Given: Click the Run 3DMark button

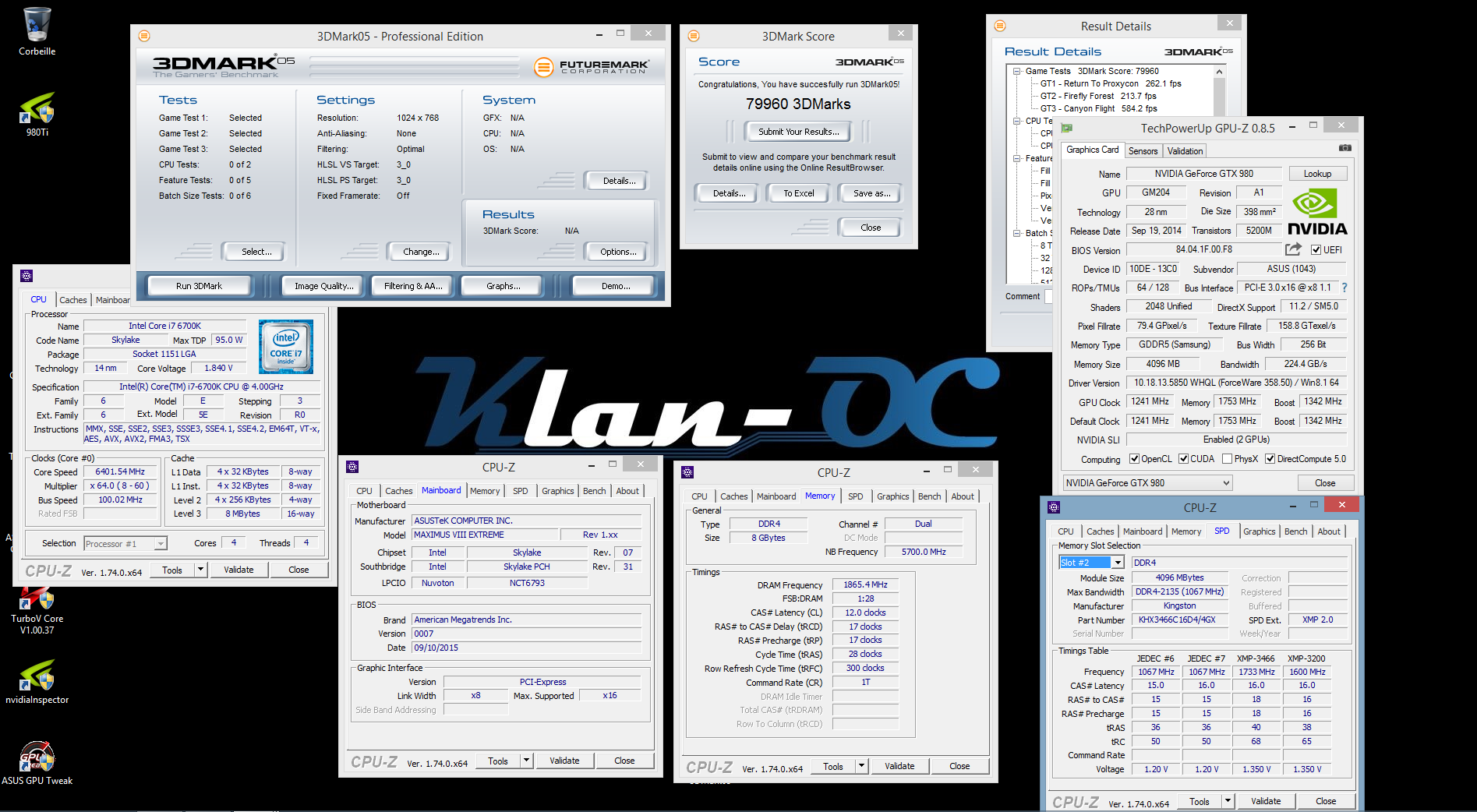Looking at the screenshot, I should (199, 286).
